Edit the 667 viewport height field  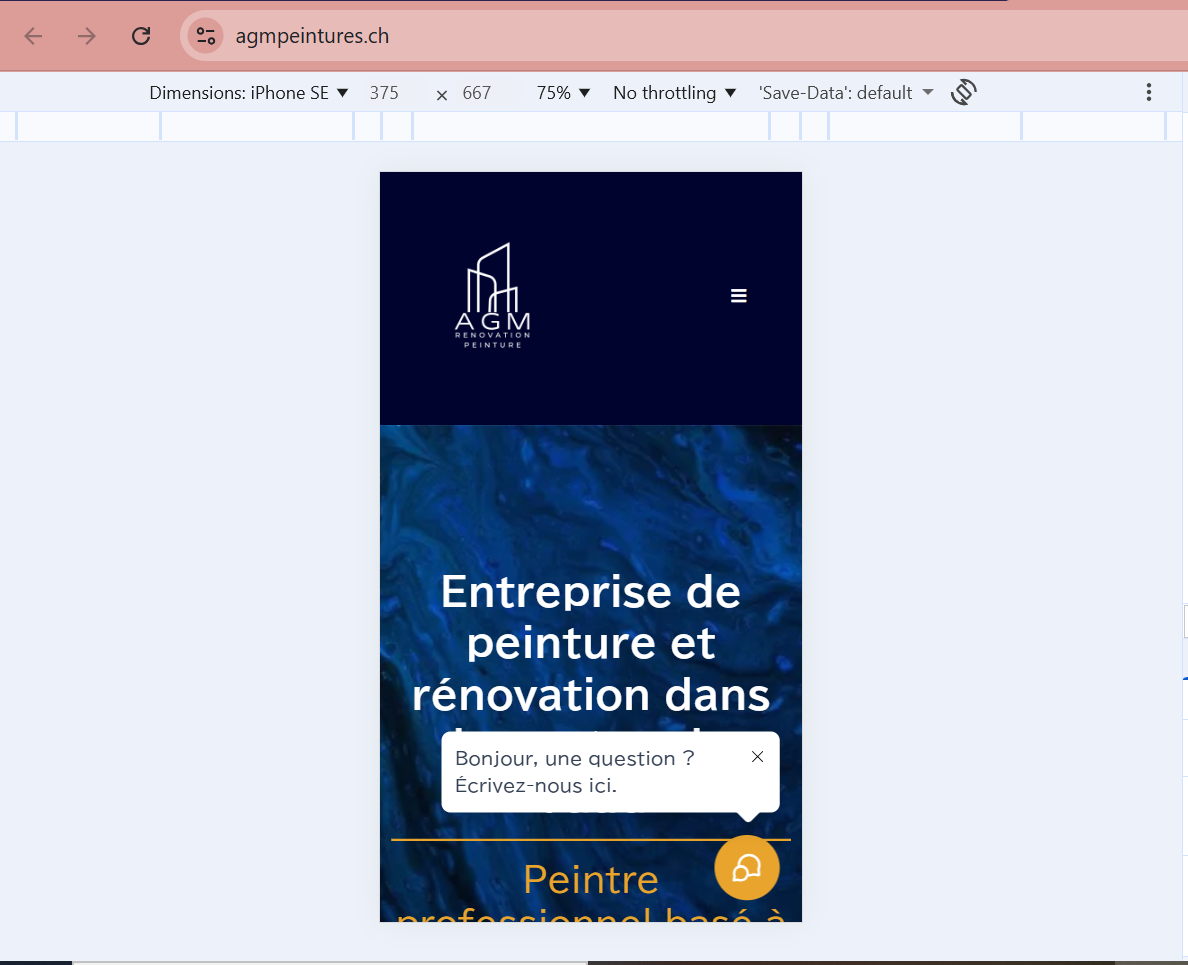click(477, 92)
